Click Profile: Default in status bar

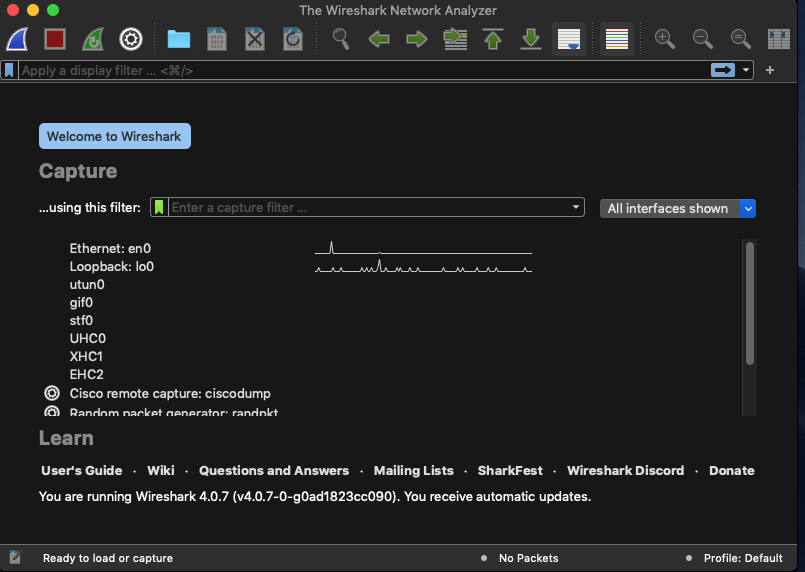tap(743, 558)
